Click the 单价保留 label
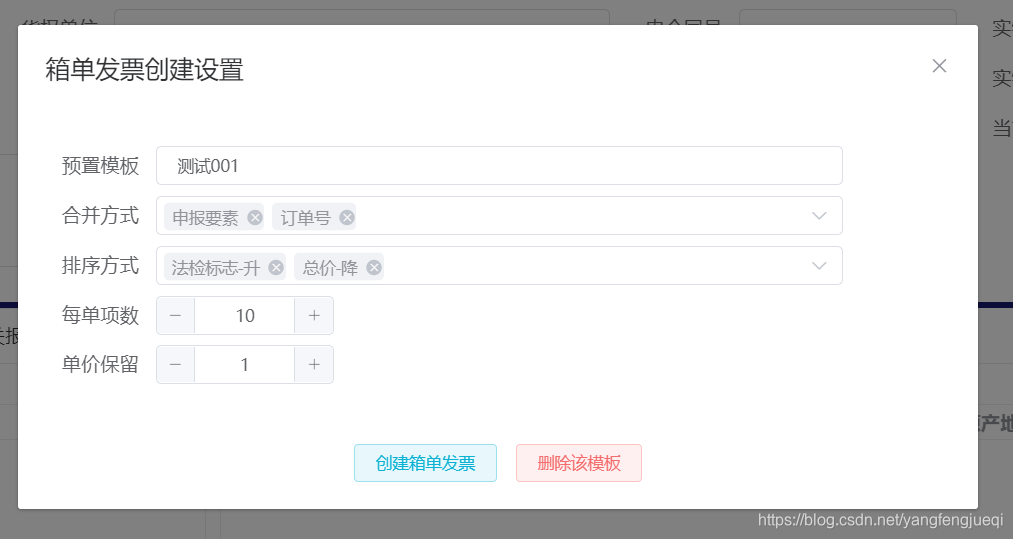The height and width of the screenshot is (539, 1013). click(100, 364)
